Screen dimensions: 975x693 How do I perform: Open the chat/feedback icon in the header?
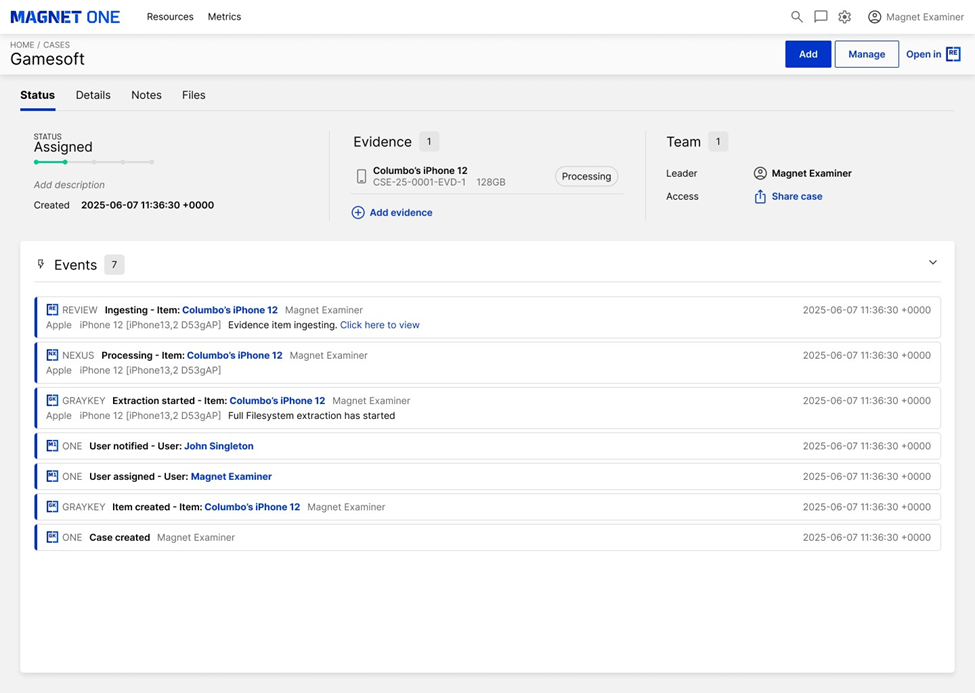(820, 16)
